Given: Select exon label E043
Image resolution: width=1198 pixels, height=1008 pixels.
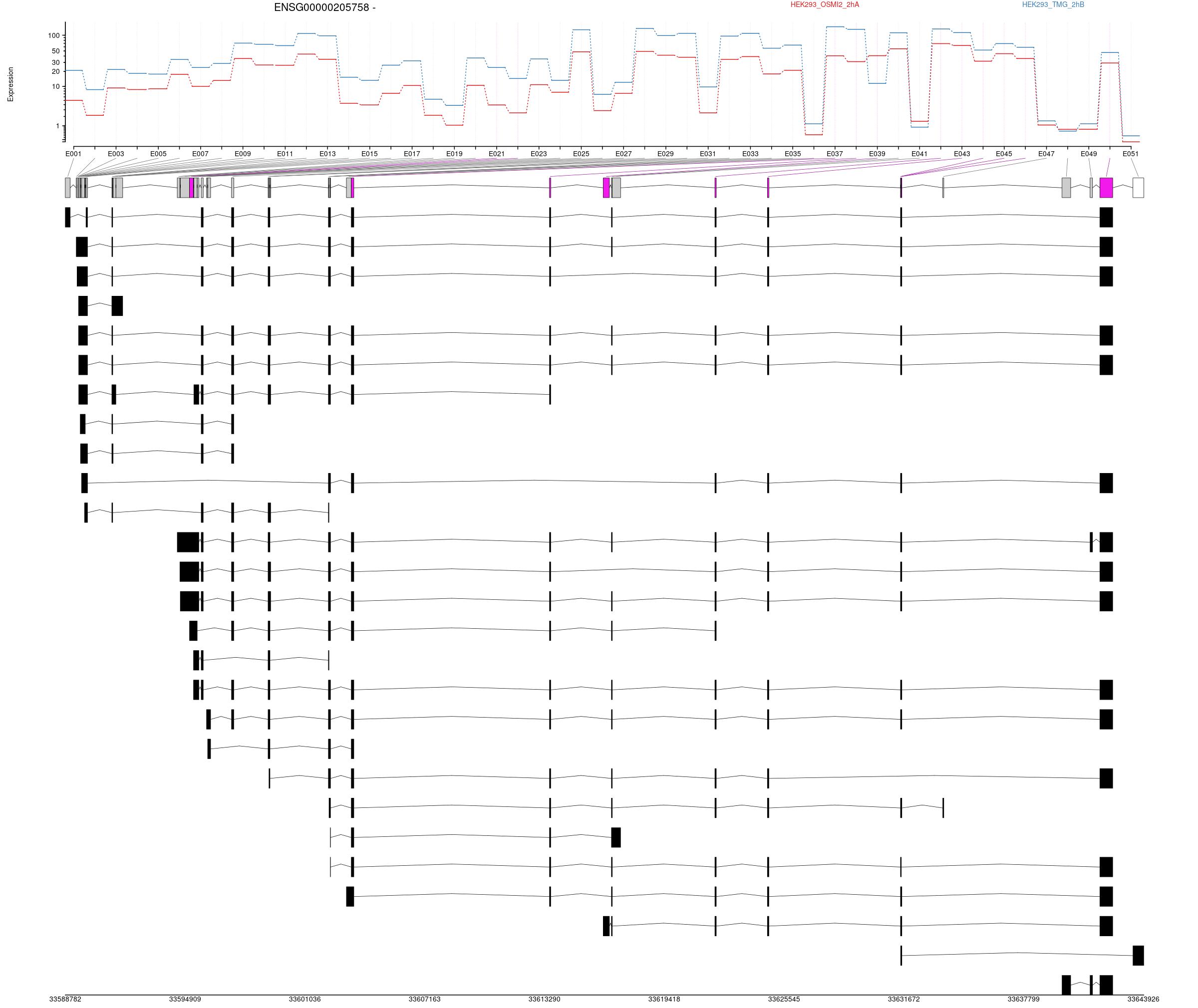Looking at the screenshot, I should pyautogui.click(x=962, y=154).
